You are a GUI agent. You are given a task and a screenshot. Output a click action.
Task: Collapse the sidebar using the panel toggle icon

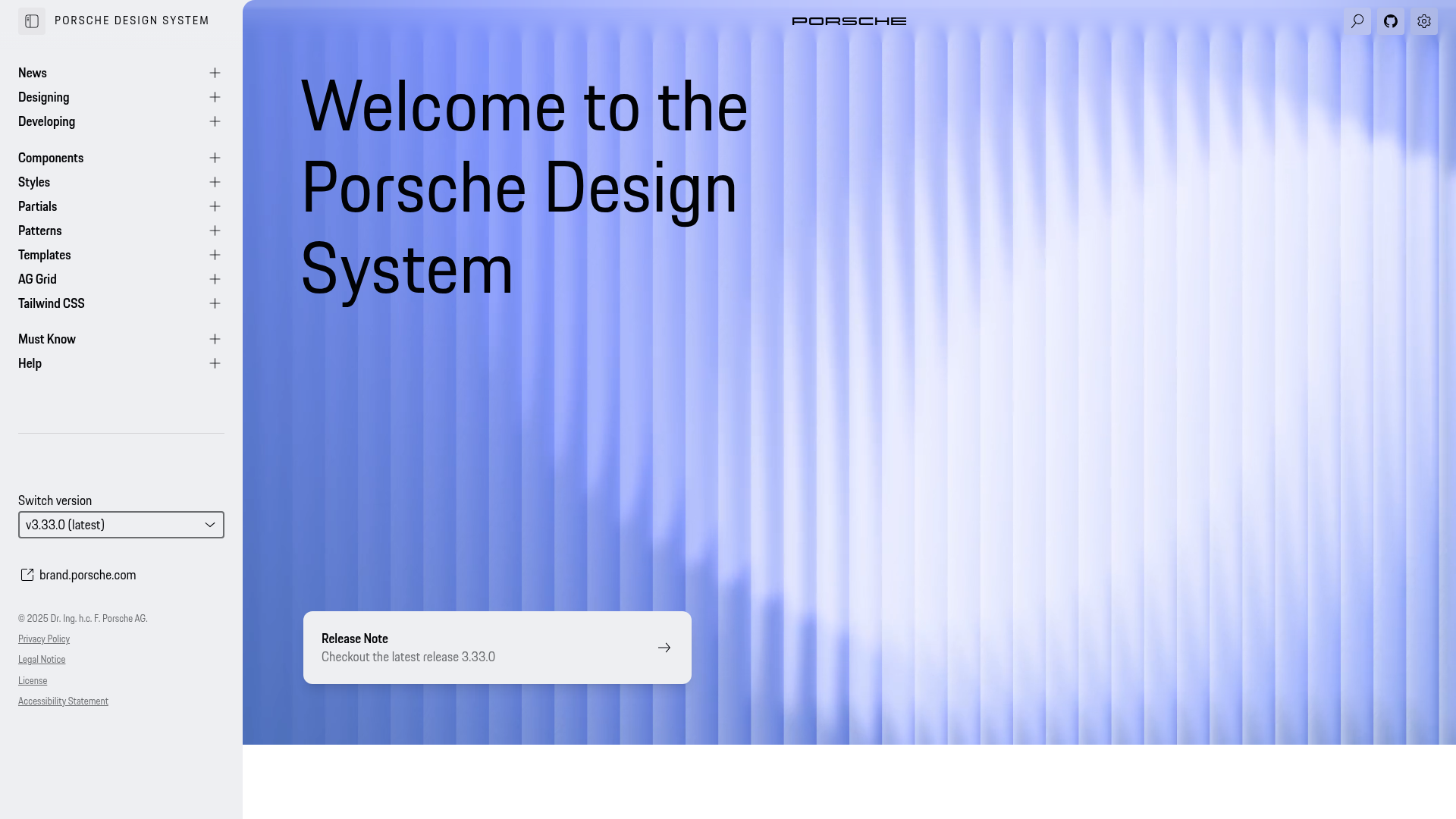tap(32, 21)
